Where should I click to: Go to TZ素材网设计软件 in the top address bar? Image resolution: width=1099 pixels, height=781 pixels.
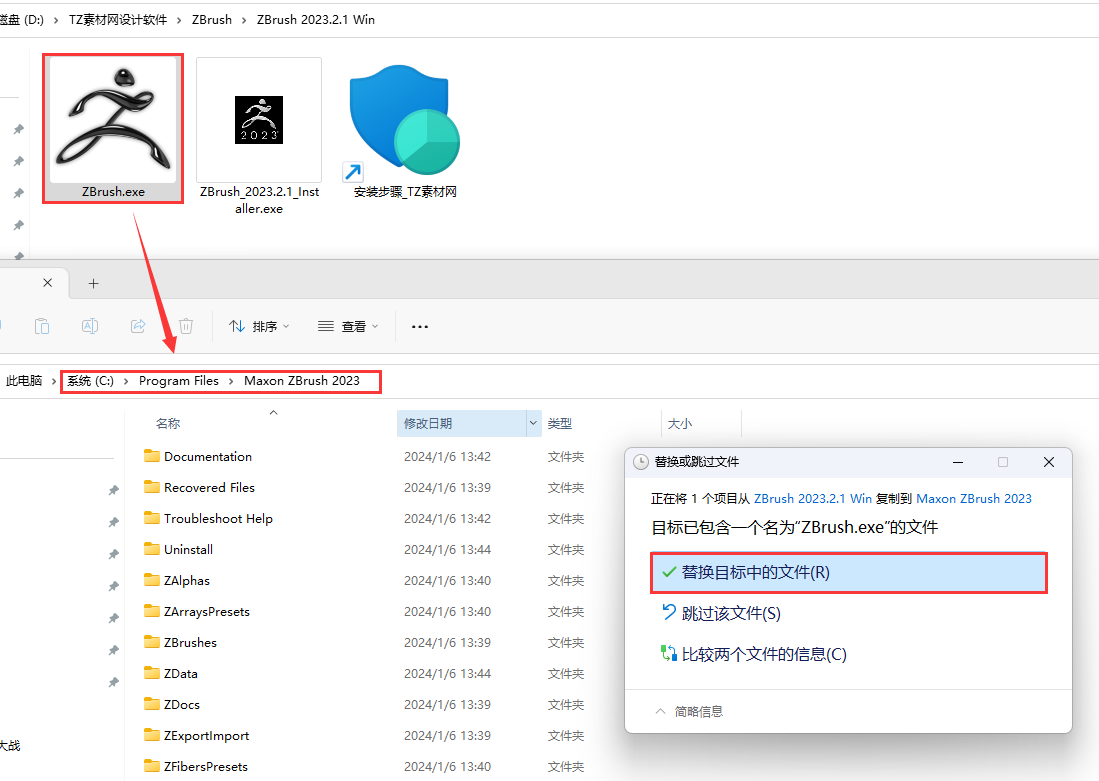pyautogui.click(x=118, y=20)
